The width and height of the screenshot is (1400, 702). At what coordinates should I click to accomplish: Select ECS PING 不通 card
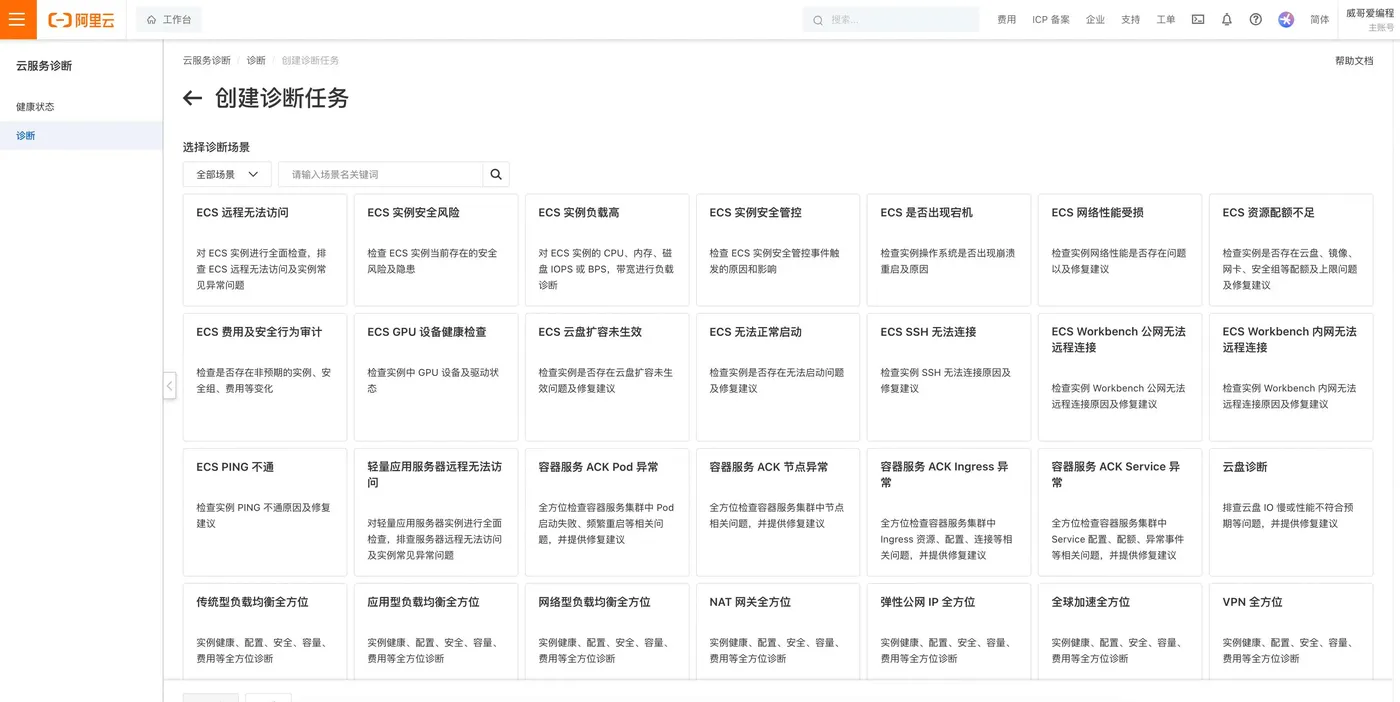click(x=265, y=512)
